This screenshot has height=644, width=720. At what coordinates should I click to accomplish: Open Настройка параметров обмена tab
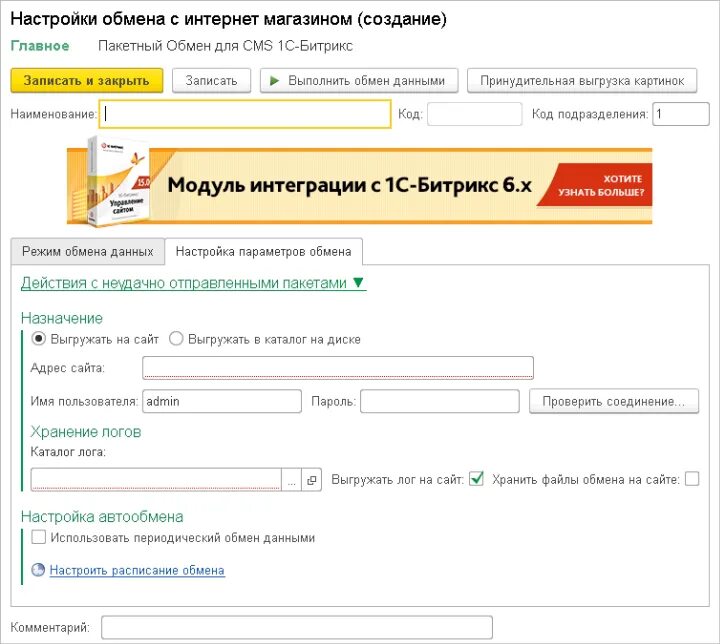[264, 252]
